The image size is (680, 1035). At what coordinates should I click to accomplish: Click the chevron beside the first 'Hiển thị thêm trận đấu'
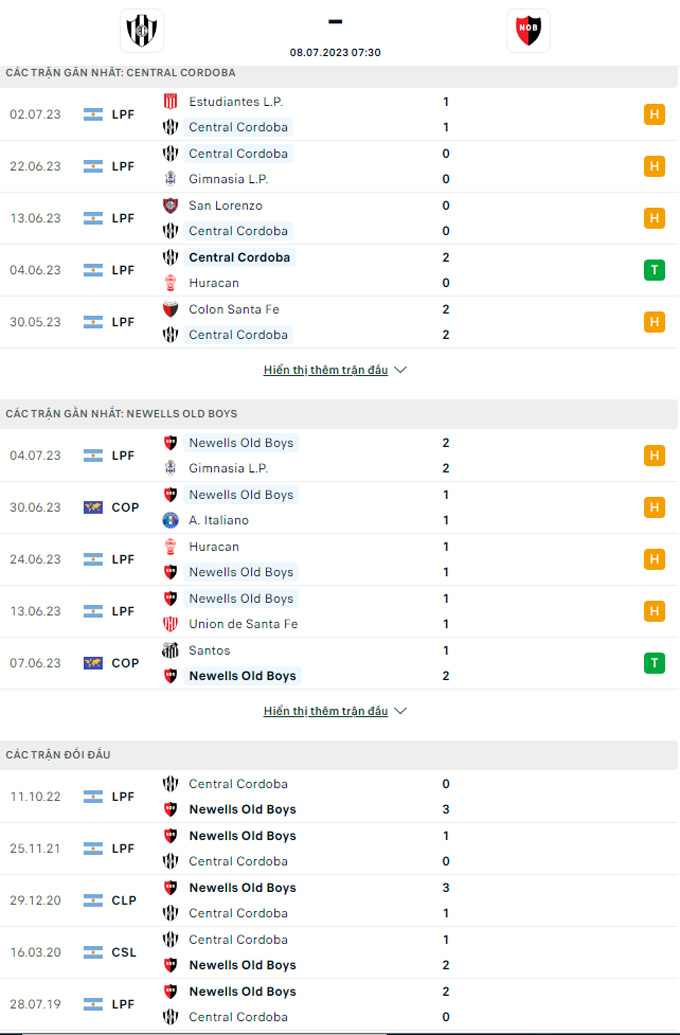[400, 370]
